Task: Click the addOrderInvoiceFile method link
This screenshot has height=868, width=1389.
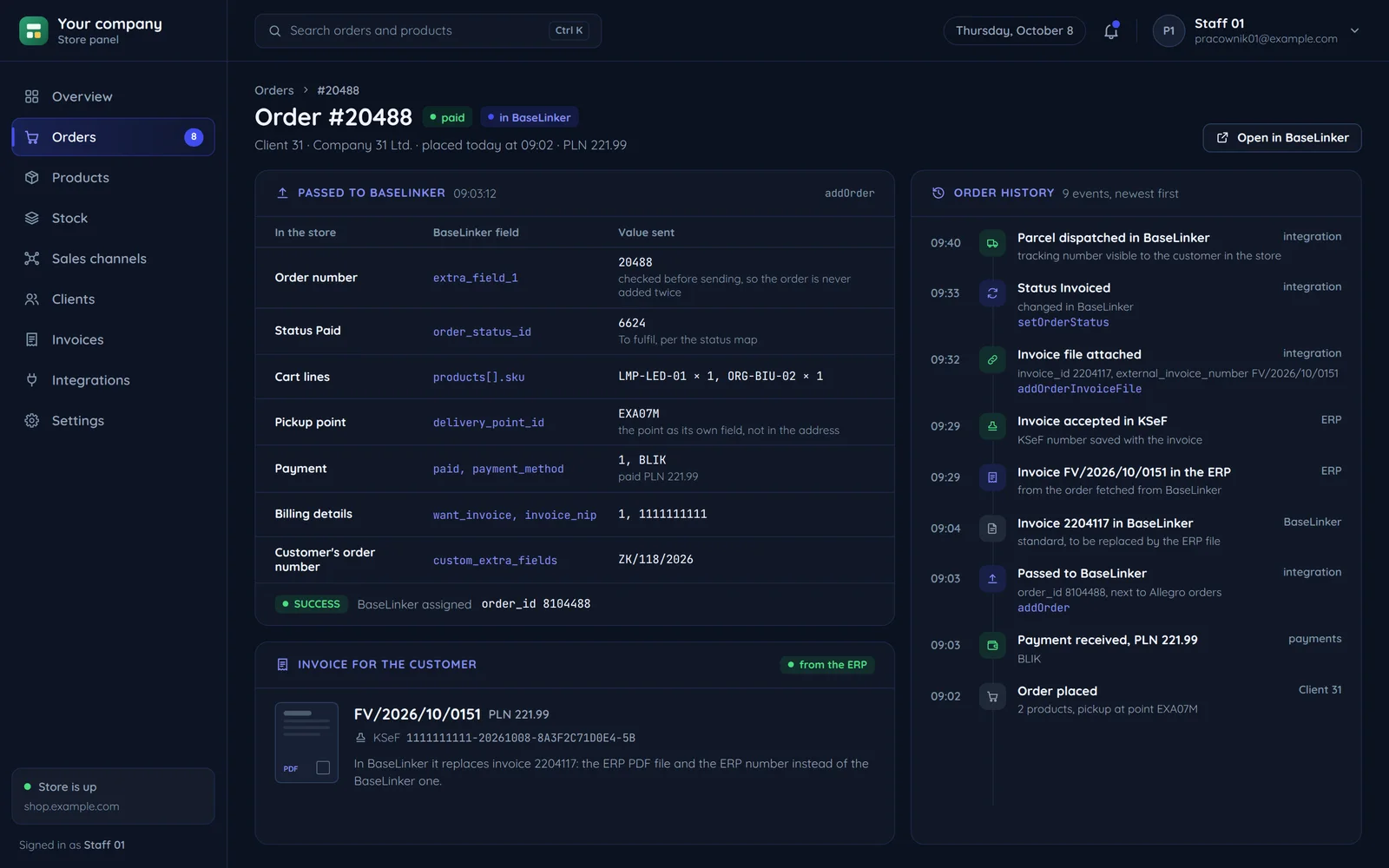Action: [x=1079, y=389]
